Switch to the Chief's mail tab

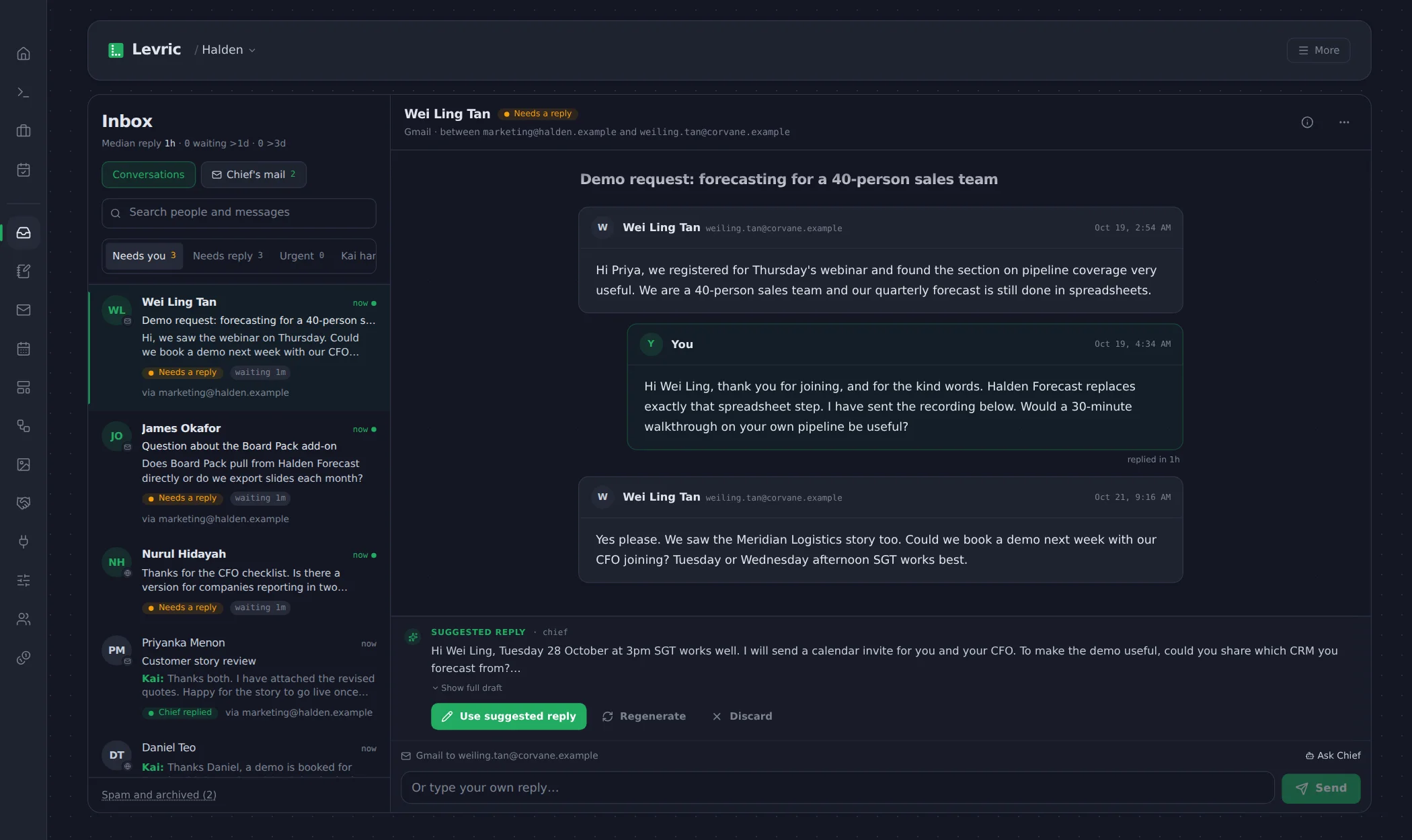pyautogui.click(x=253, y=175)
